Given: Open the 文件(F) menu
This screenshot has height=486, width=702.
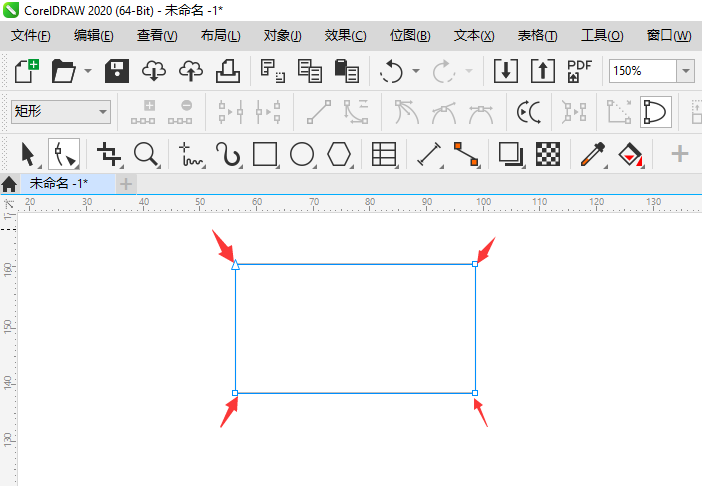Looking at the screenshot, I should (x=30, y=35).
